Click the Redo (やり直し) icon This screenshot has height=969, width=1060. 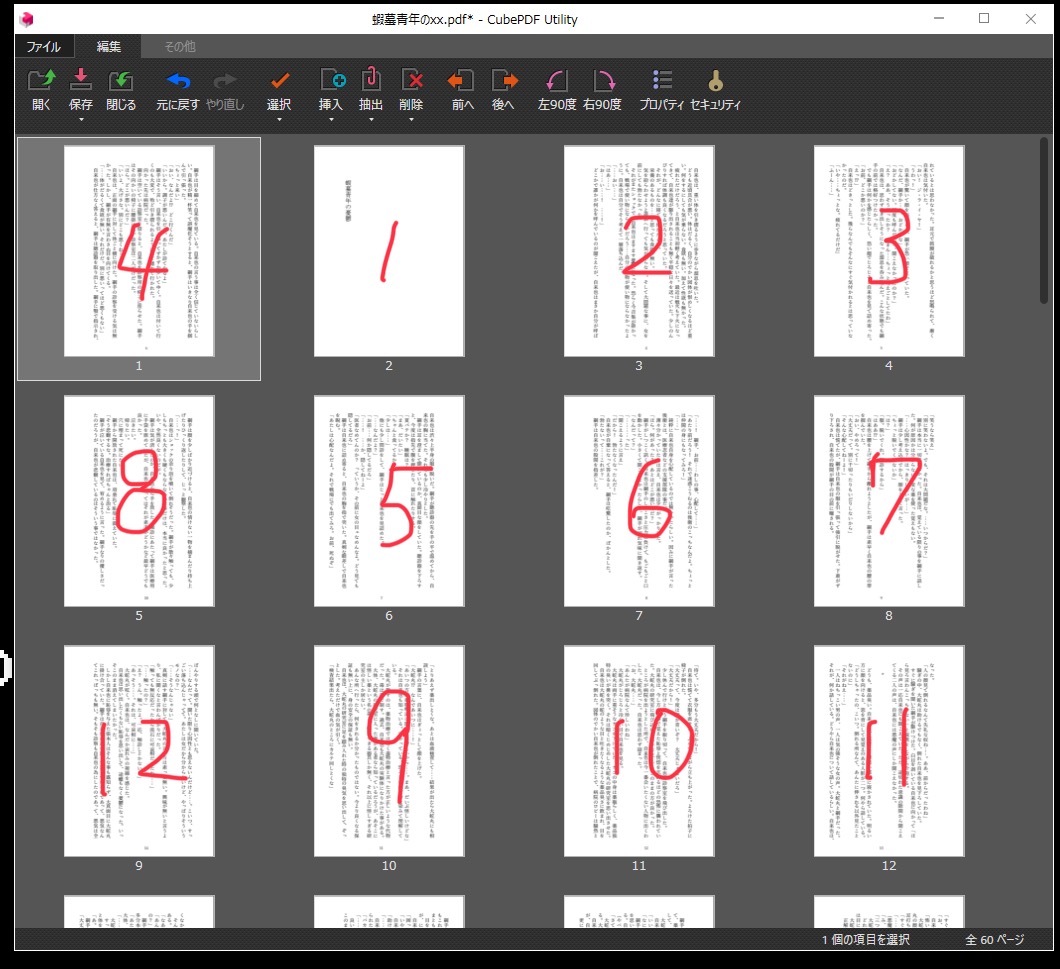tap(224, 80)
